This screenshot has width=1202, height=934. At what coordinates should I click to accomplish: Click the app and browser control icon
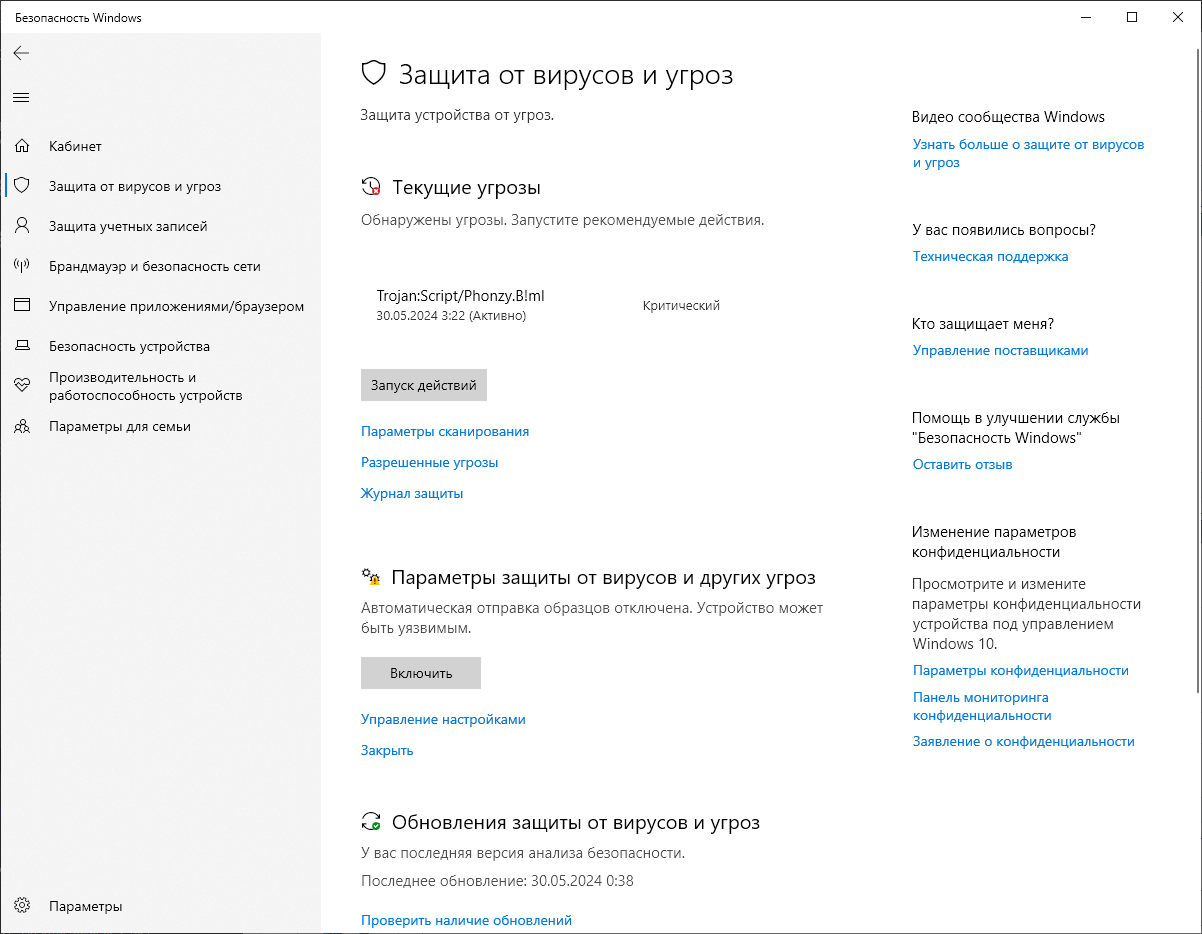pos(22,306)
